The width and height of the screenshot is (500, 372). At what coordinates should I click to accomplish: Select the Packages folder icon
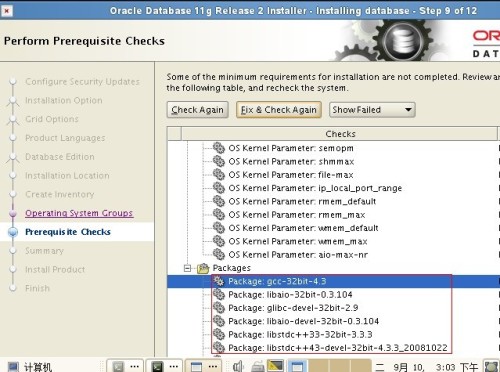pos(203,268)
